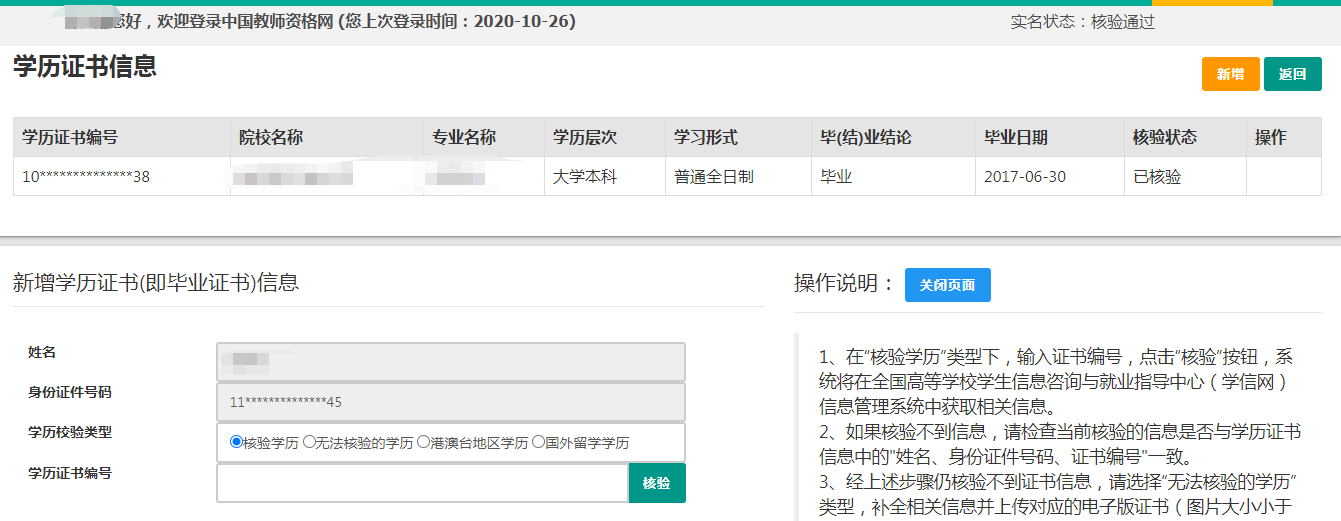Click the 身份证件号码 field showing 11***45
The height and width of the screenshot is (521, 1341).
tap(450, 402)
